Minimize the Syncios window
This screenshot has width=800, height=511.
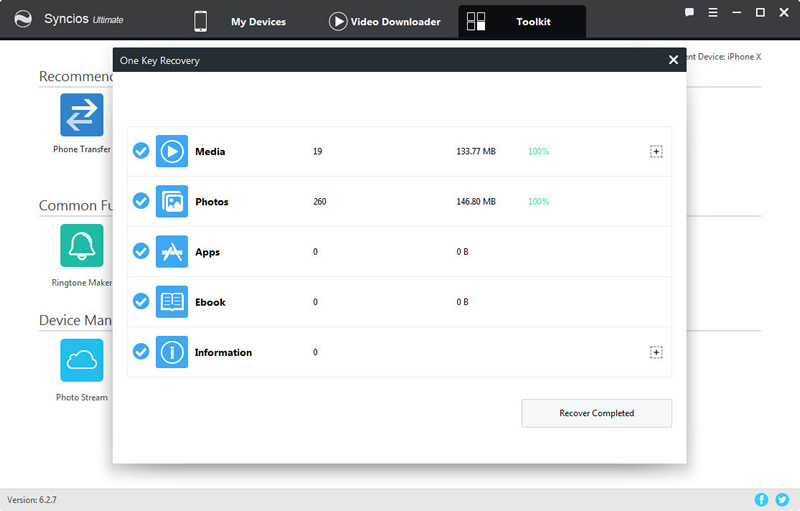click(736, 12)
